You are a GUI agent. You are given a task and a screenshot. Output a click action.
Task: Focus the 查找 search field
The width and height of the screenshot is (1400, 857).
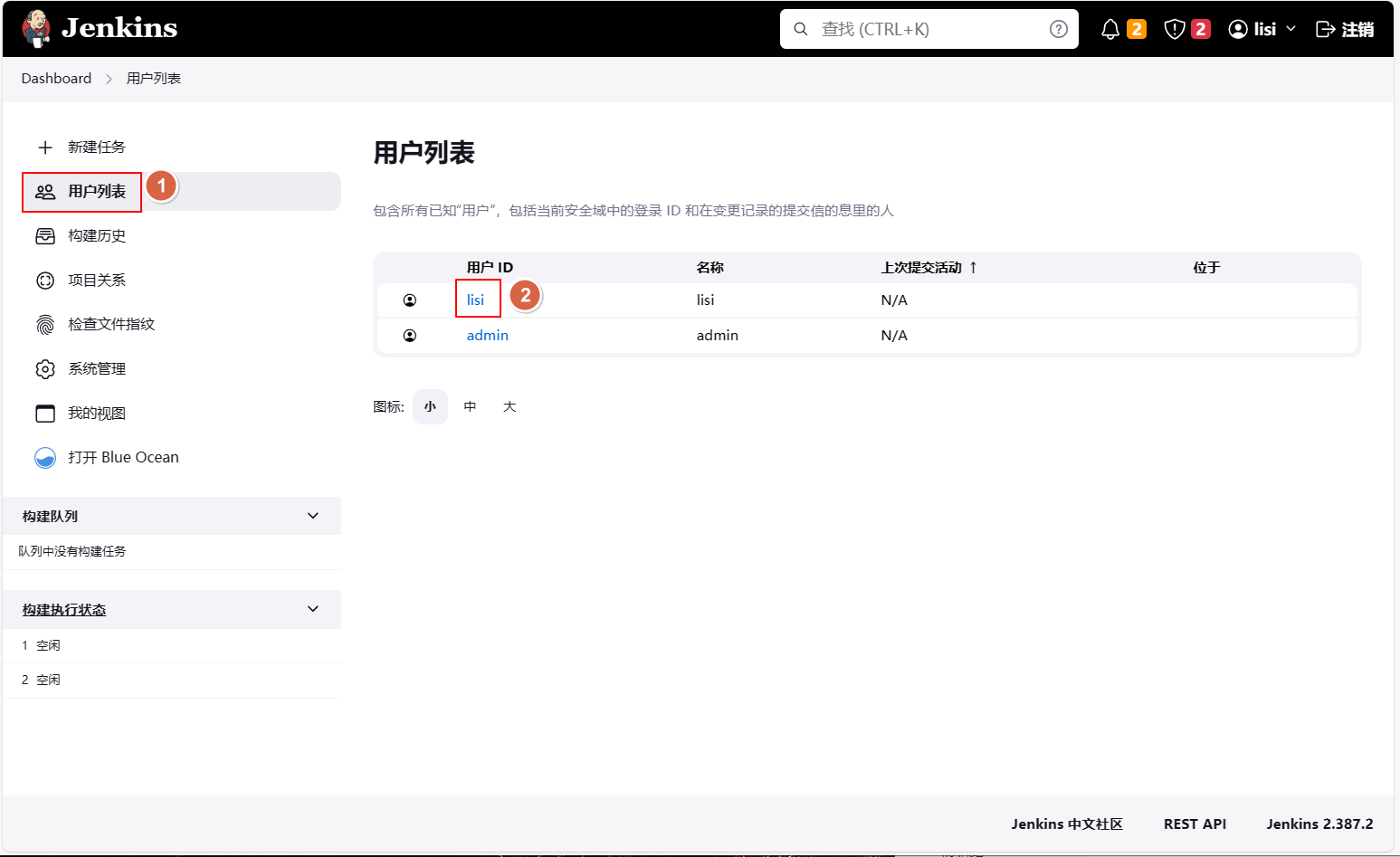pyautogui.click(x=929, y=29)
